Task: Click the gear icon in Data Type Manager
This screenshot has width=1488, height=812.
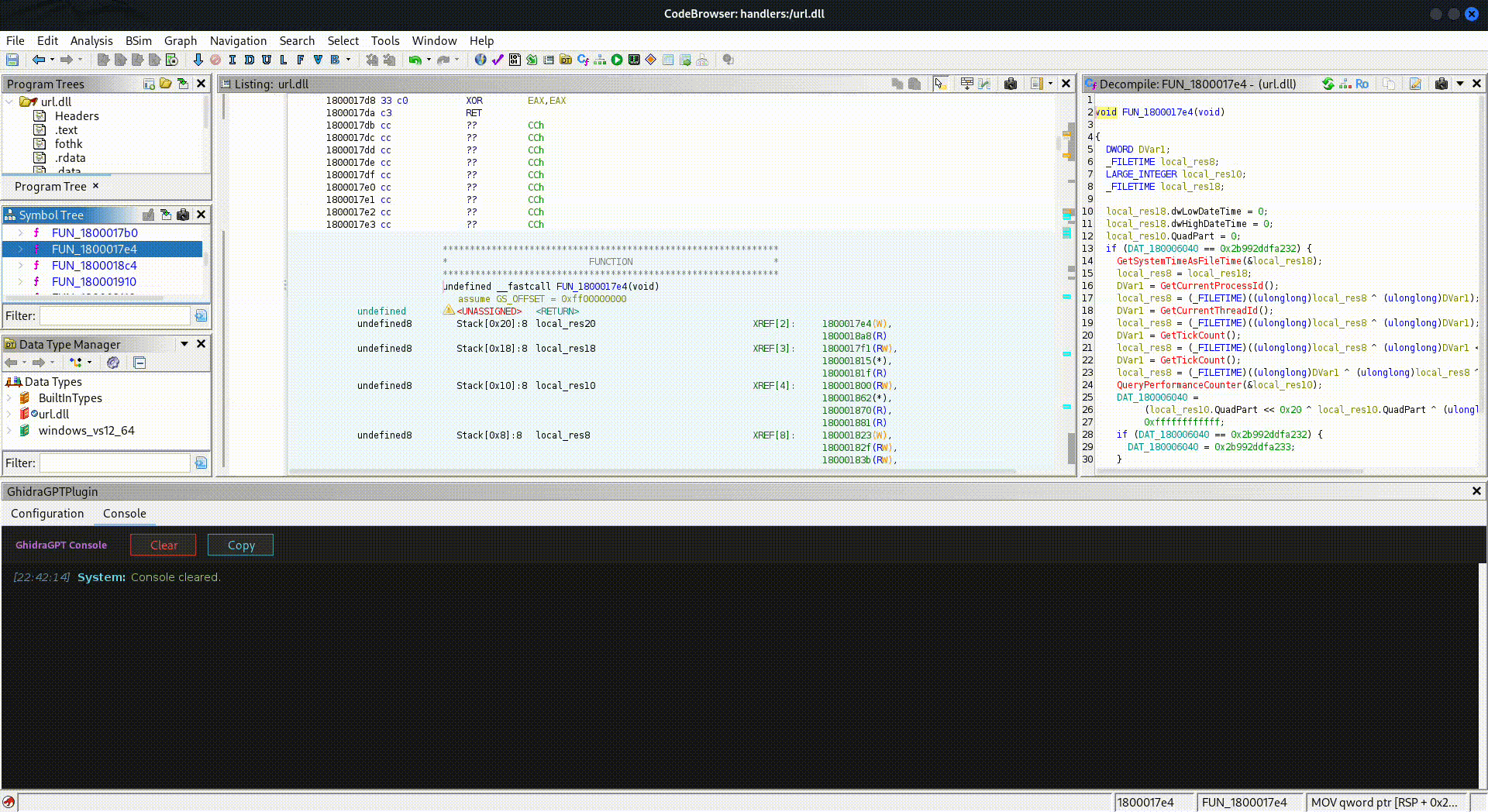Action: (x=113, y=363)
